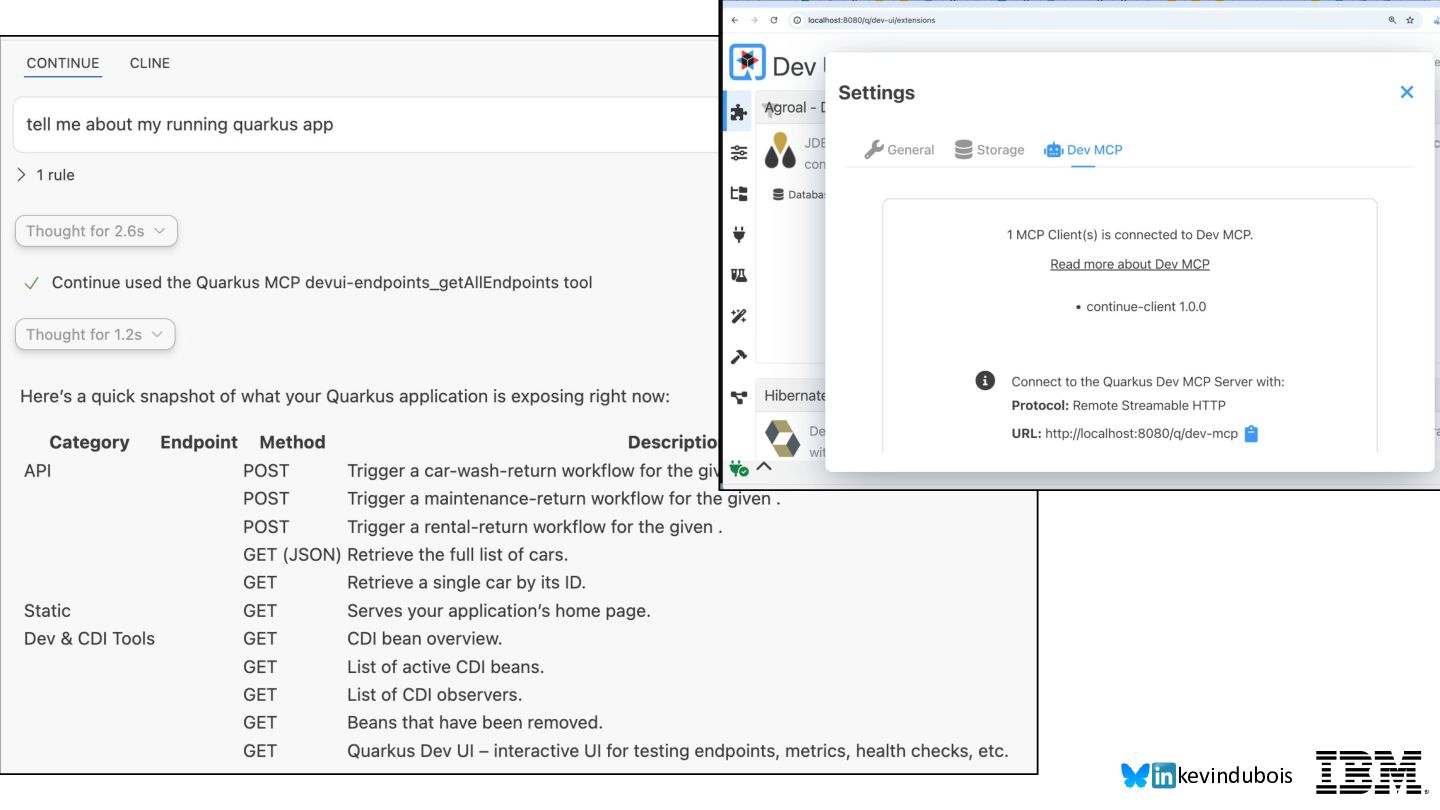1440x810 pixels.
Task: Click the maintenance-return workflow description
Action: pyautogui.click(x=564, y=498)
